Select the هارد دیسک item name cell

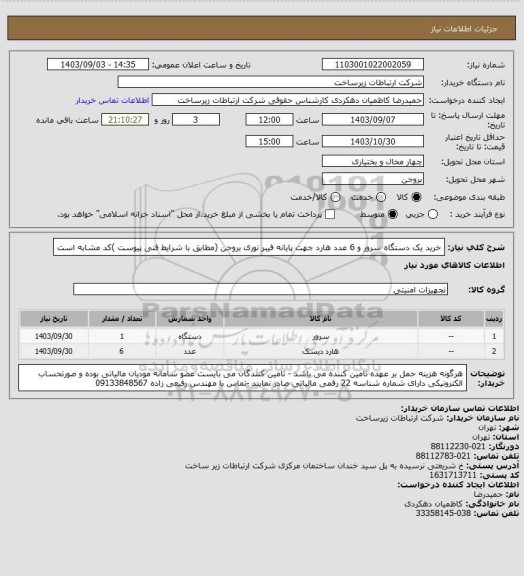320,351
